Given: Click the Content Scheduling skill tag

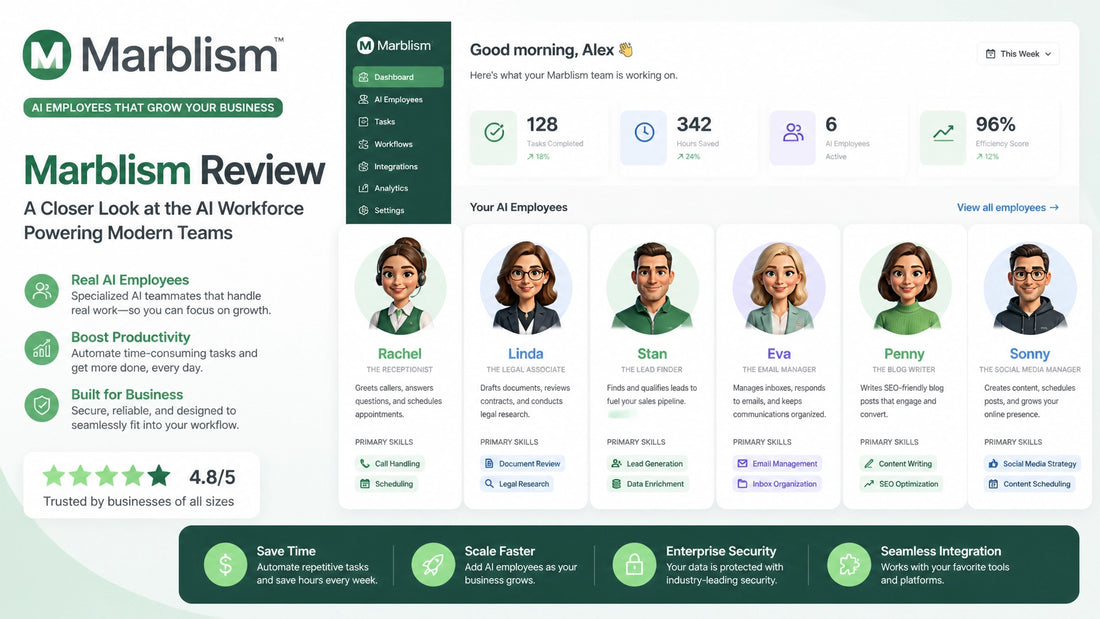Looking at the screenshot, I should pos(1030,484).
